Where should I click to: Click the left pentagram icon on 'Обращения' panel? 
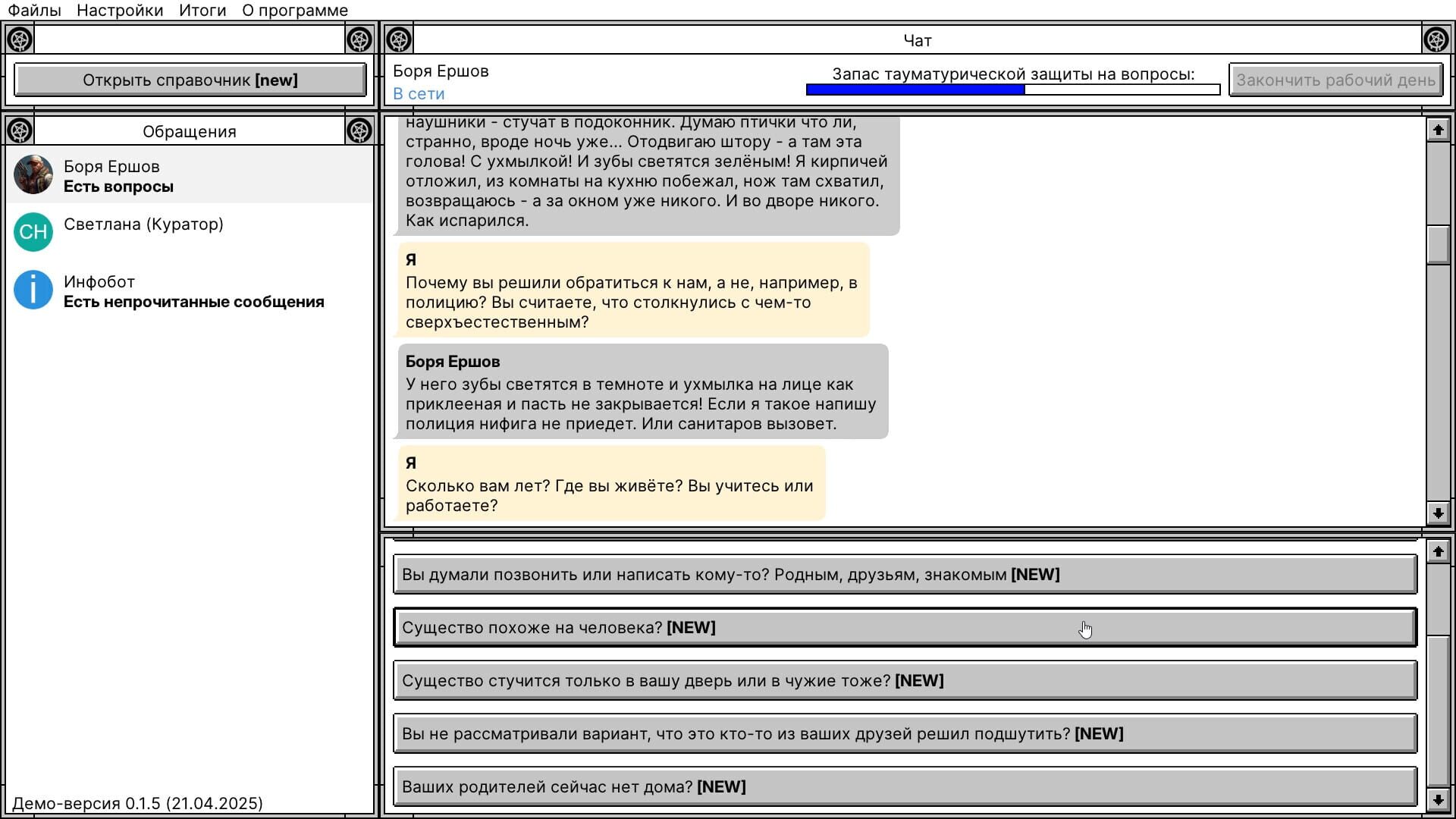[x=20, y=130]
